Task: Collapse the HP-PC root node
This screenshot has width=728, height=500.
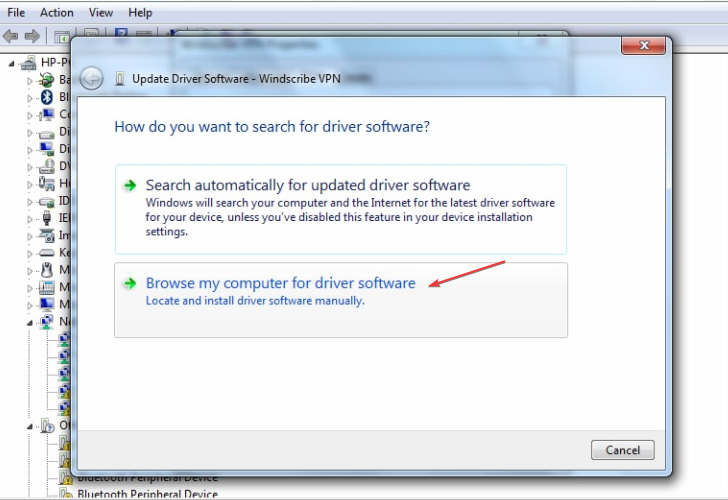Action: click(11, 63)
